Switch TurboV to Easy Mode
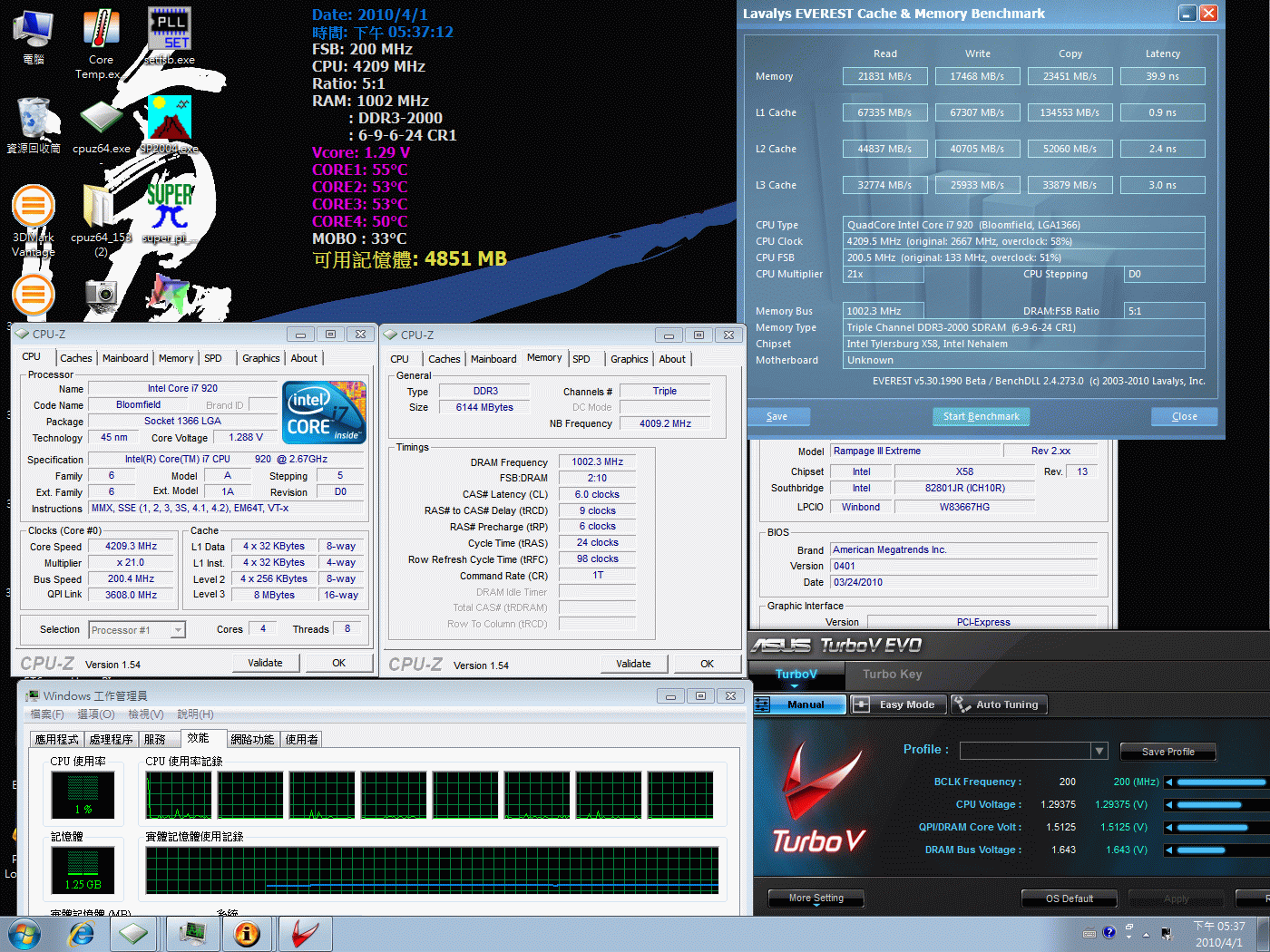This screenshot has width=1270, height=952. (898, 704)
